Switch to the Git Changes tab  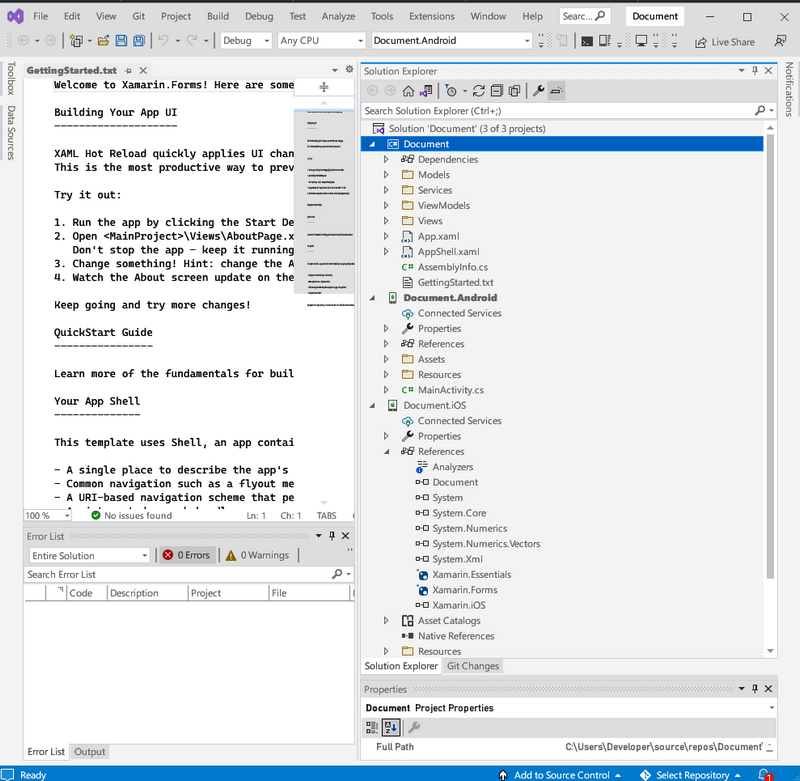(473, 666)
